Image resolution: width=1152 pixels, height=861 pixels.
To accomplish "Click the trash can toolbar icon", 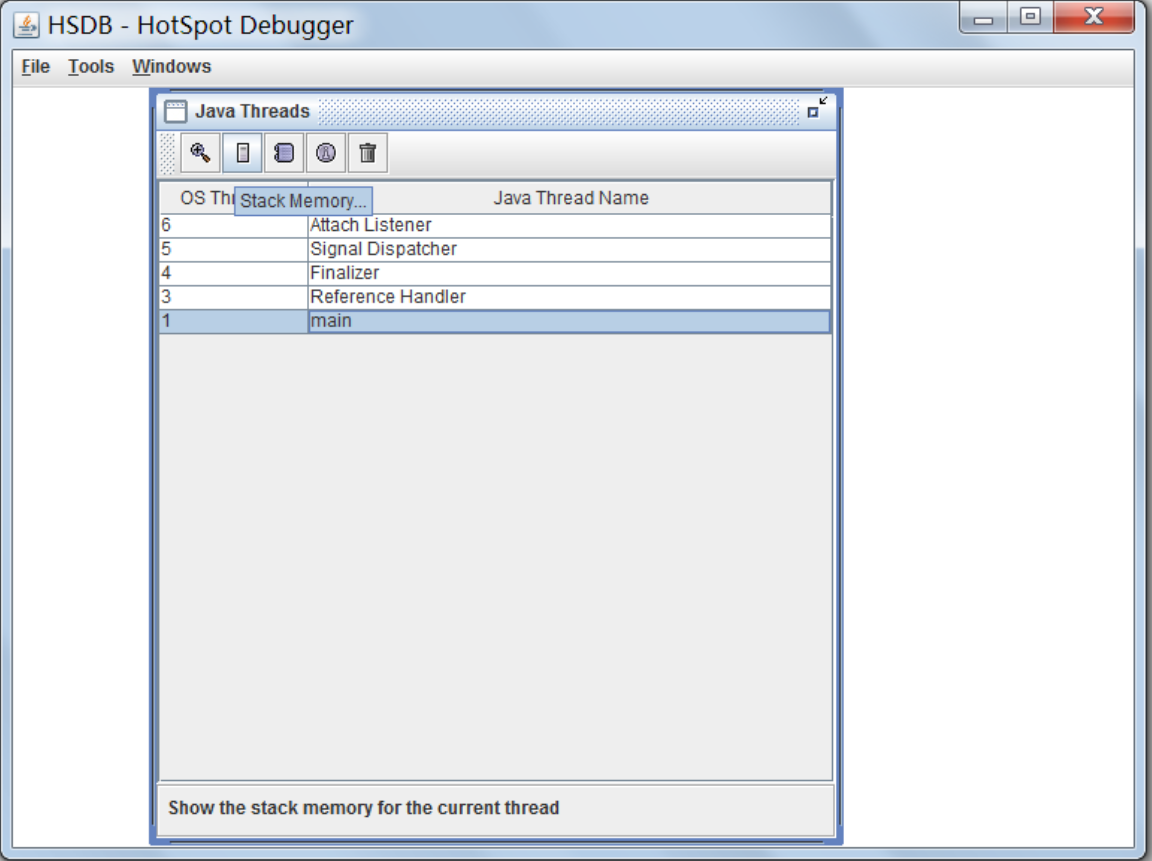I will pyautogui.click(x=367, y=153).
